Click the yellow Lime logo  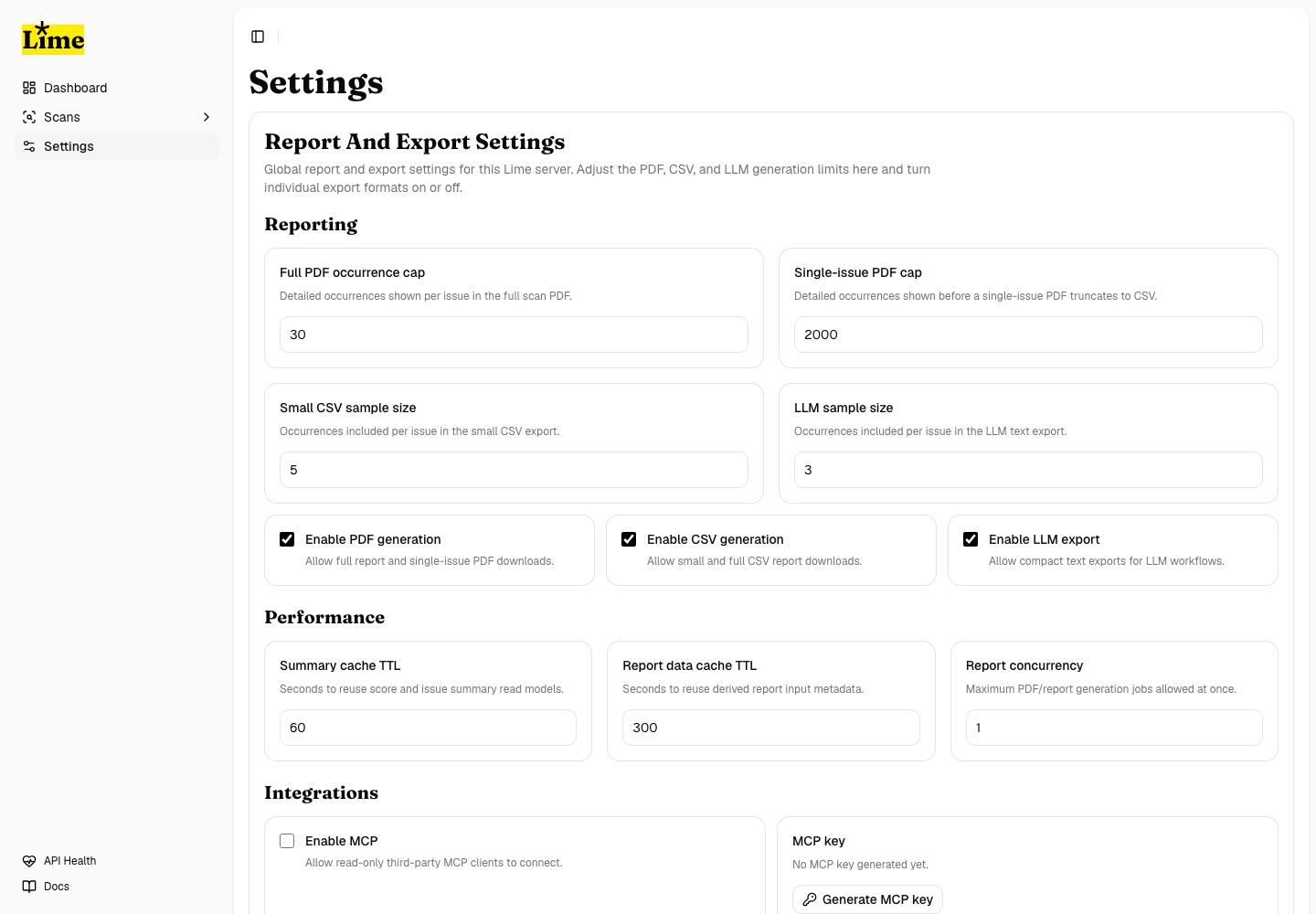(x=52, y=37)
